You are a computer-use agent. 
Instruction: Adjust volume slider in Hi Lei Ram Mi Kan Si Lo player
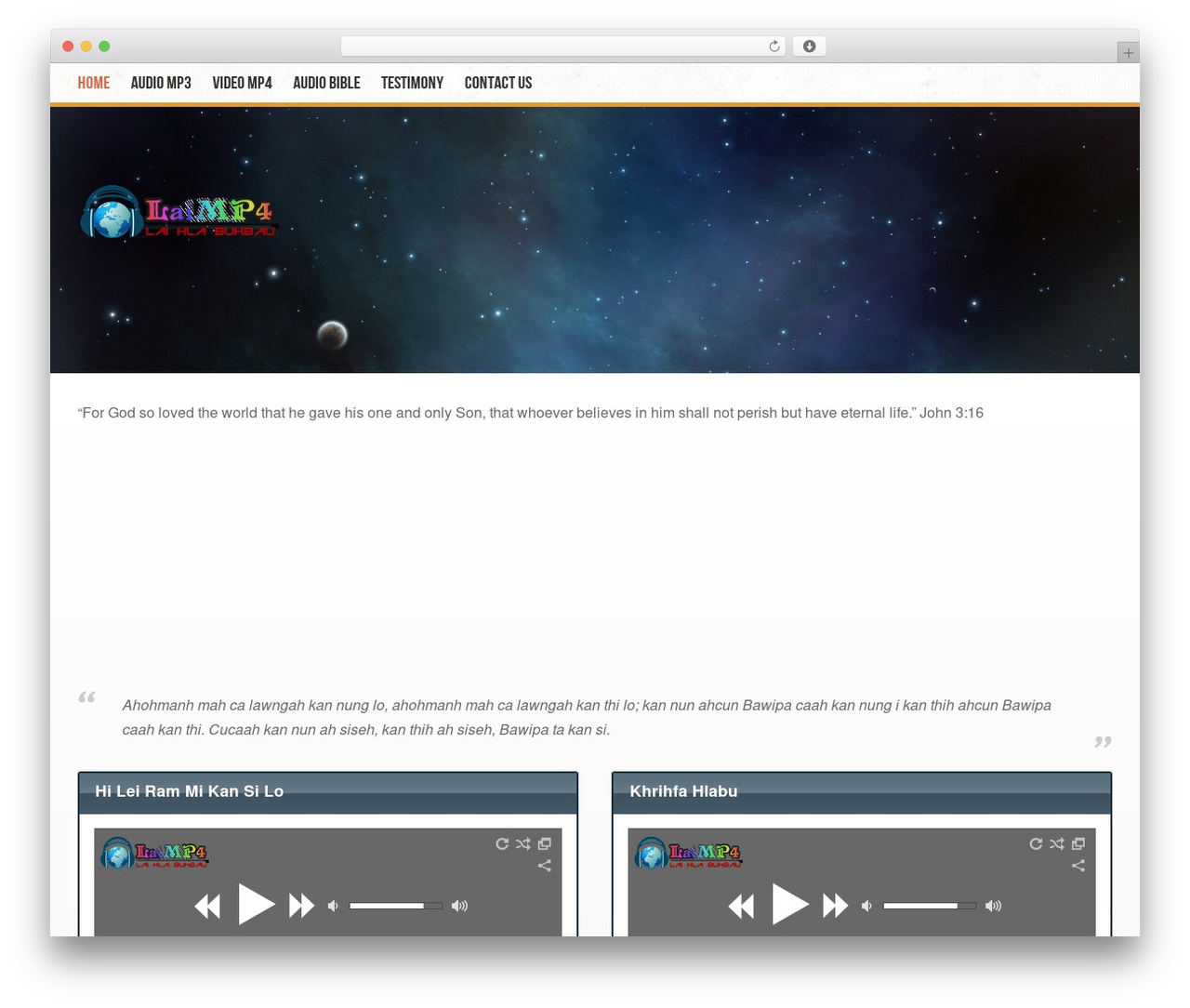pyautogui.click(x=396, y=906)
